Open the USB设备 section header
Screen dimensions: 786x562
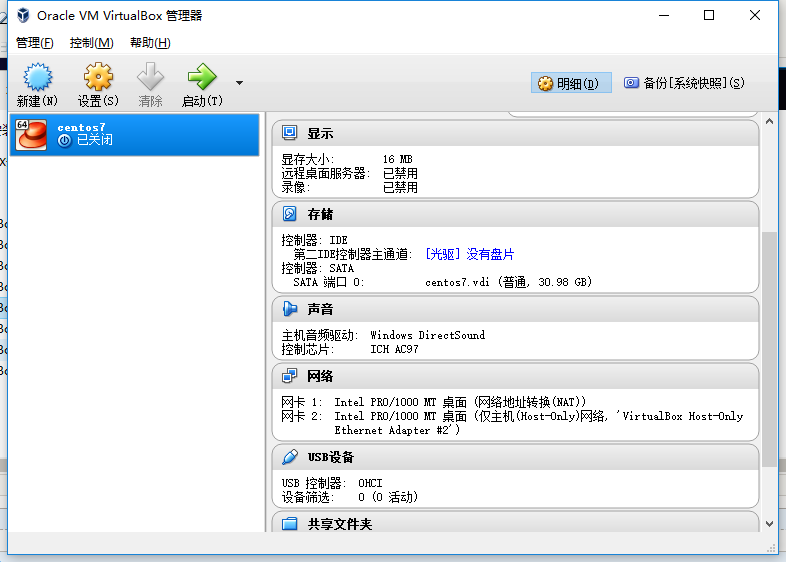pos(331,457)
